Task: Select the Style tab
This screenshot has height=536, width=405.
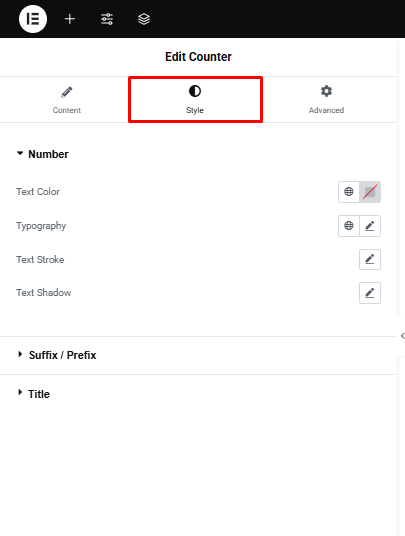Action: [195, 99]
